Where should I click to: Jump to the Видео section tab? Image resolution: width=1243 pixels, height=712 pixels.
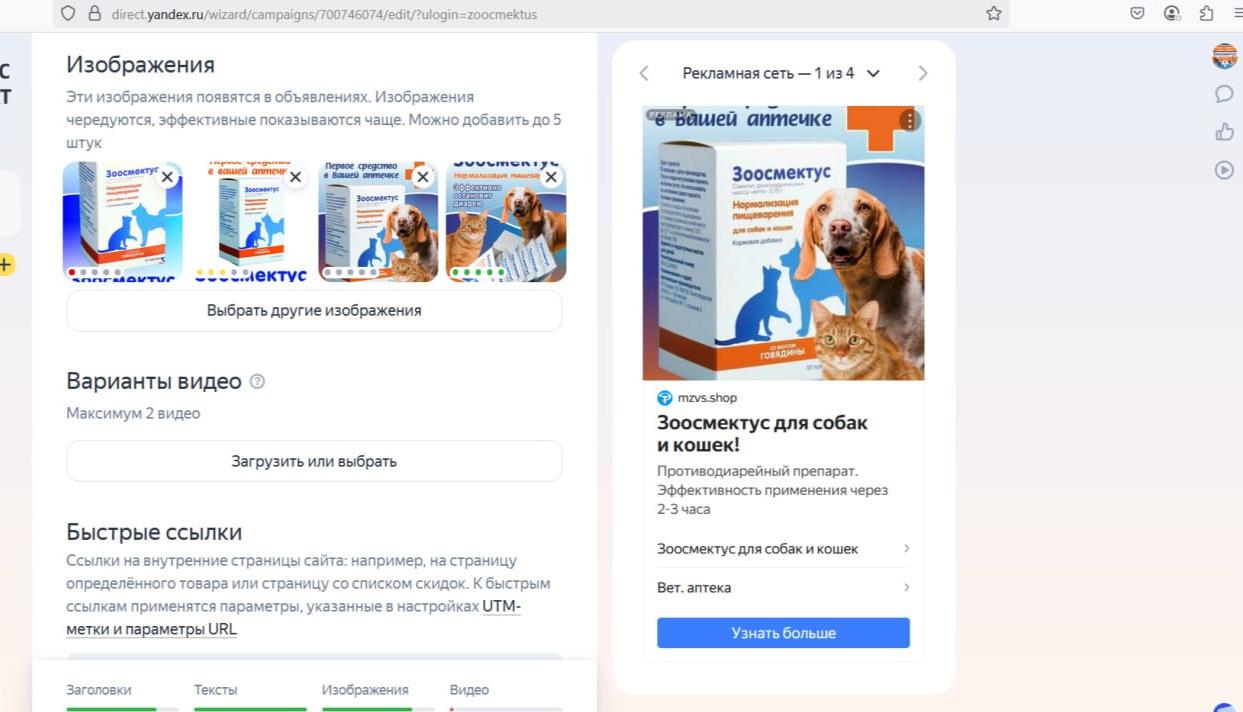(469, 690)
